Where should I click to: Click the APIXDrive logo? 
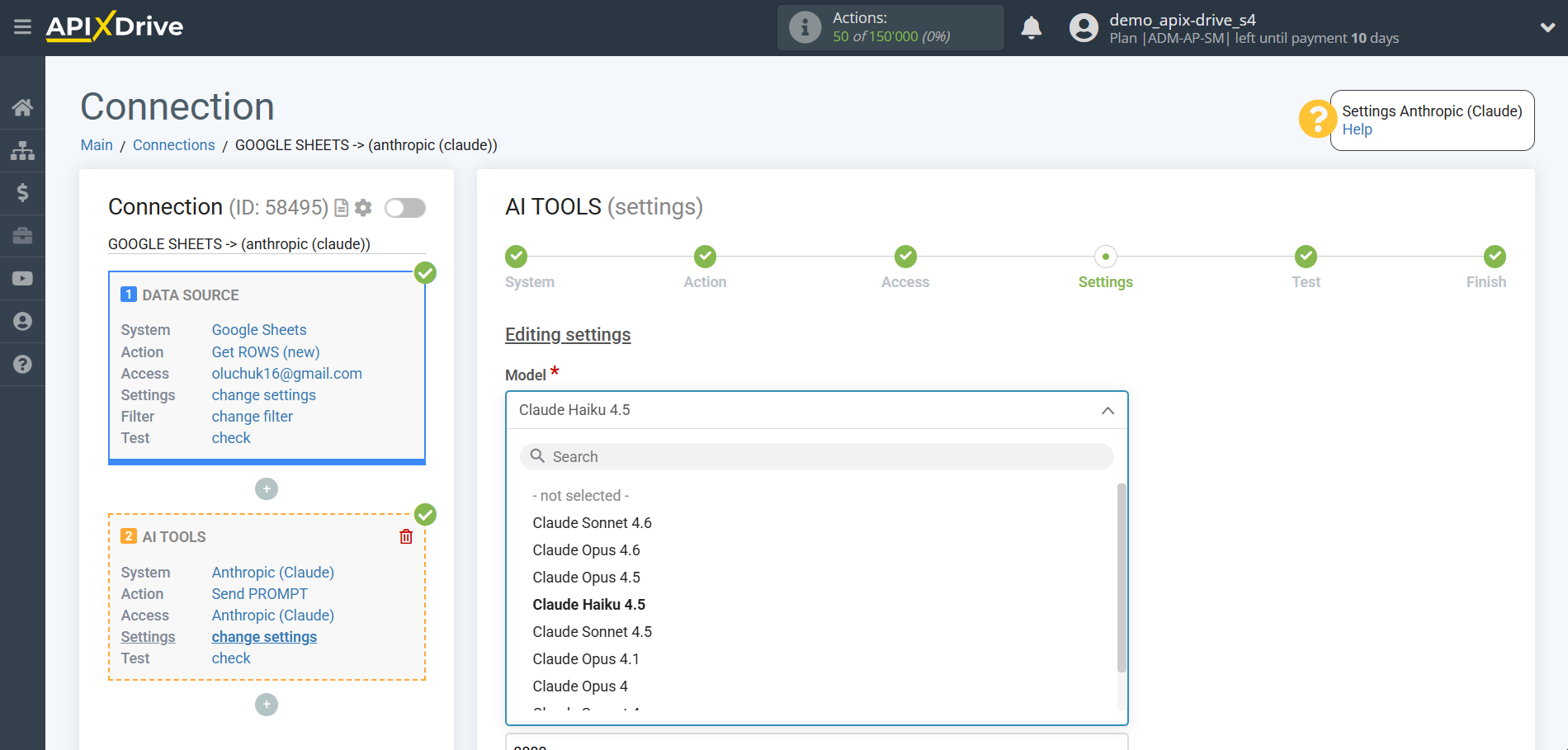click(x=115, y=26)
